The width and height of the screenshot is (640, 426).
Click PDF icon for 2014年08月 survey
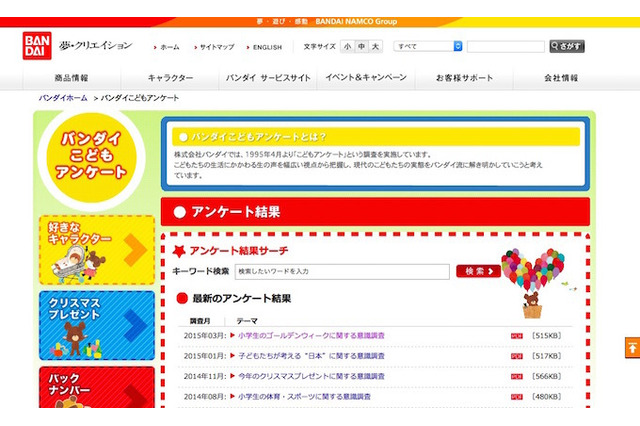pyautogui.click(x=516, y=397)
